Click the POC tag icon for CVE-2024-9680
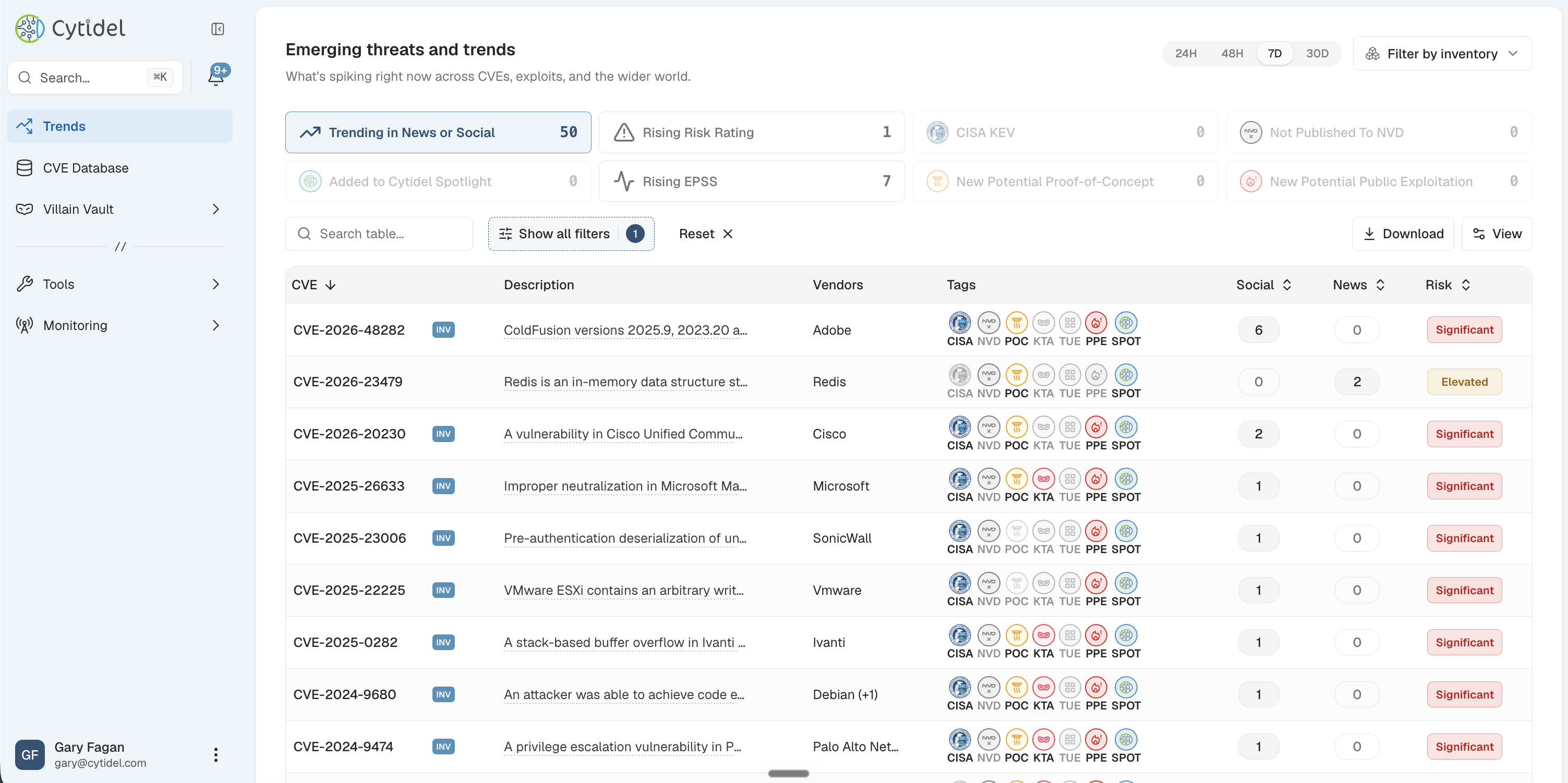The width and height of the screenshot is (1568, 783). pyautogui.click(x=1017, y=688)
